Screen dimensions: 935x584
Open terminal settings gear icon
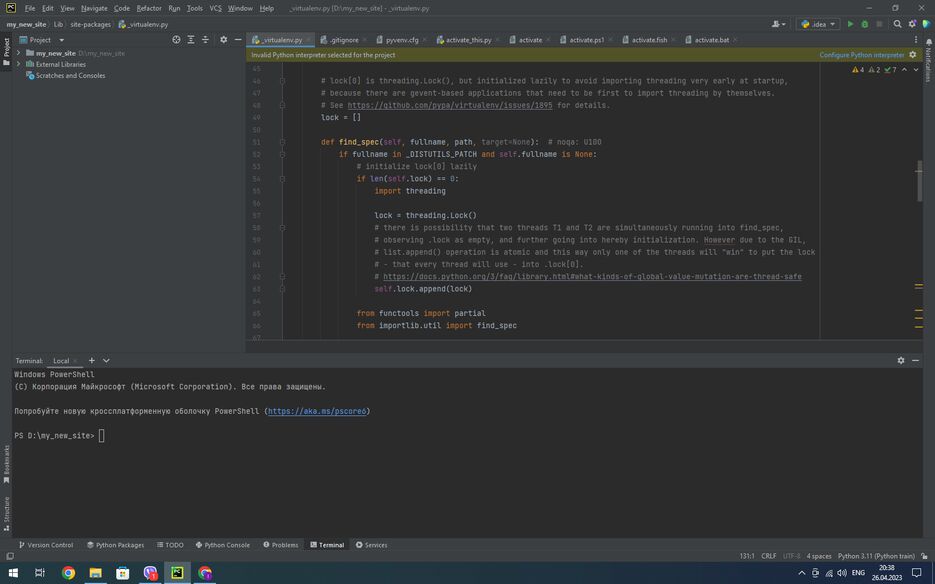click(x=901, y=360)
